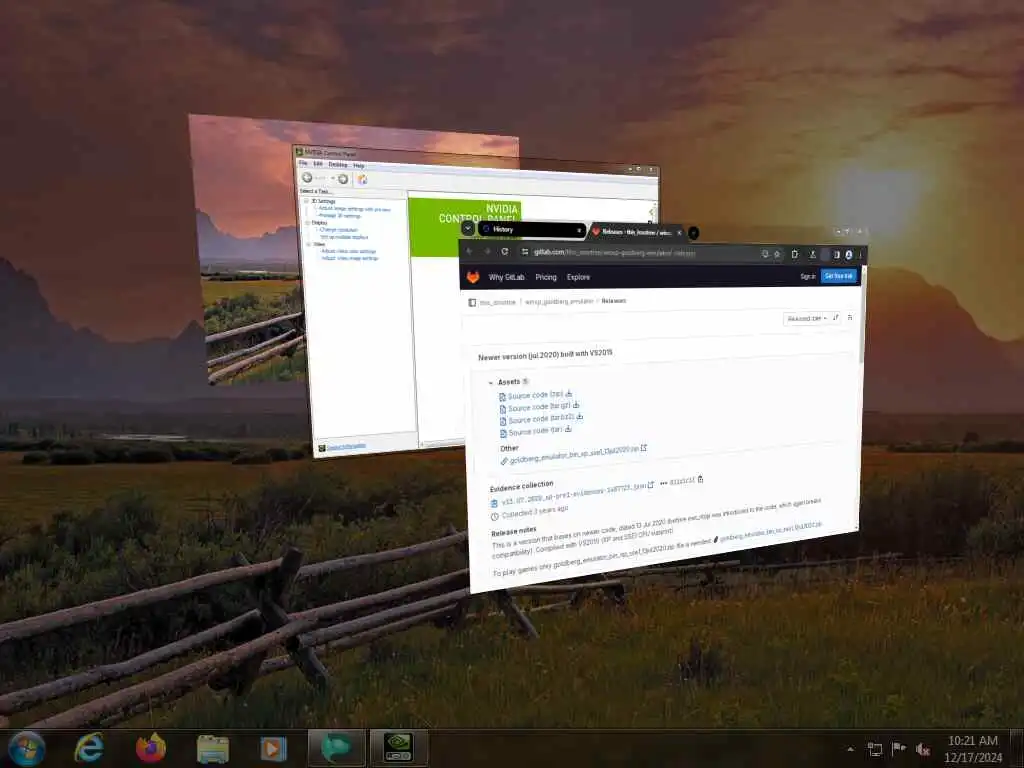This screenshot has width=1024, height=768.
Task: Open NVIDIA Control Panel Edit menu
Action: tap(318, 163)
